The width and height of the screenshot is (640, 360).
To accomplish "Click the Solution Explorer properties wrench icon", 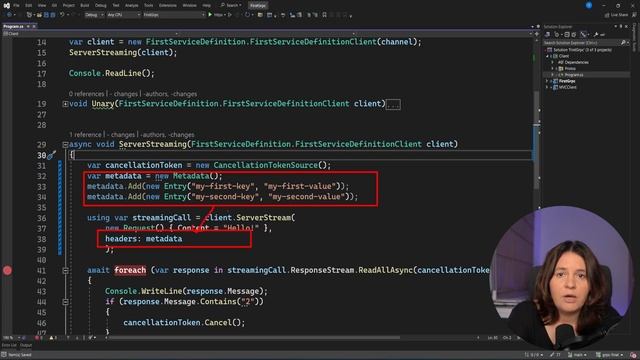I will click(x=596, y=35).
